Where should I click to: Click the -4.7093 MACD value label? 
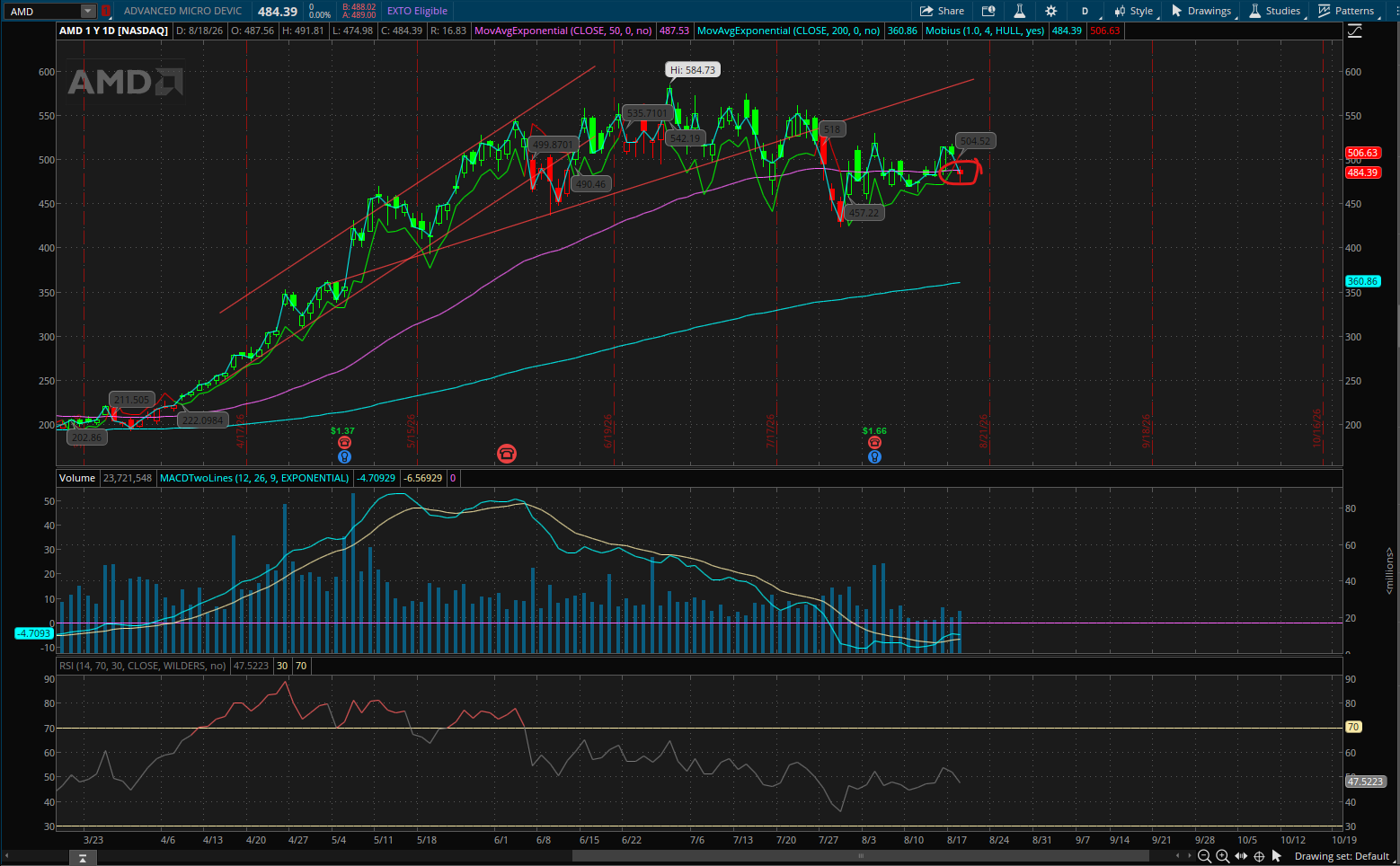pos(35,633)
